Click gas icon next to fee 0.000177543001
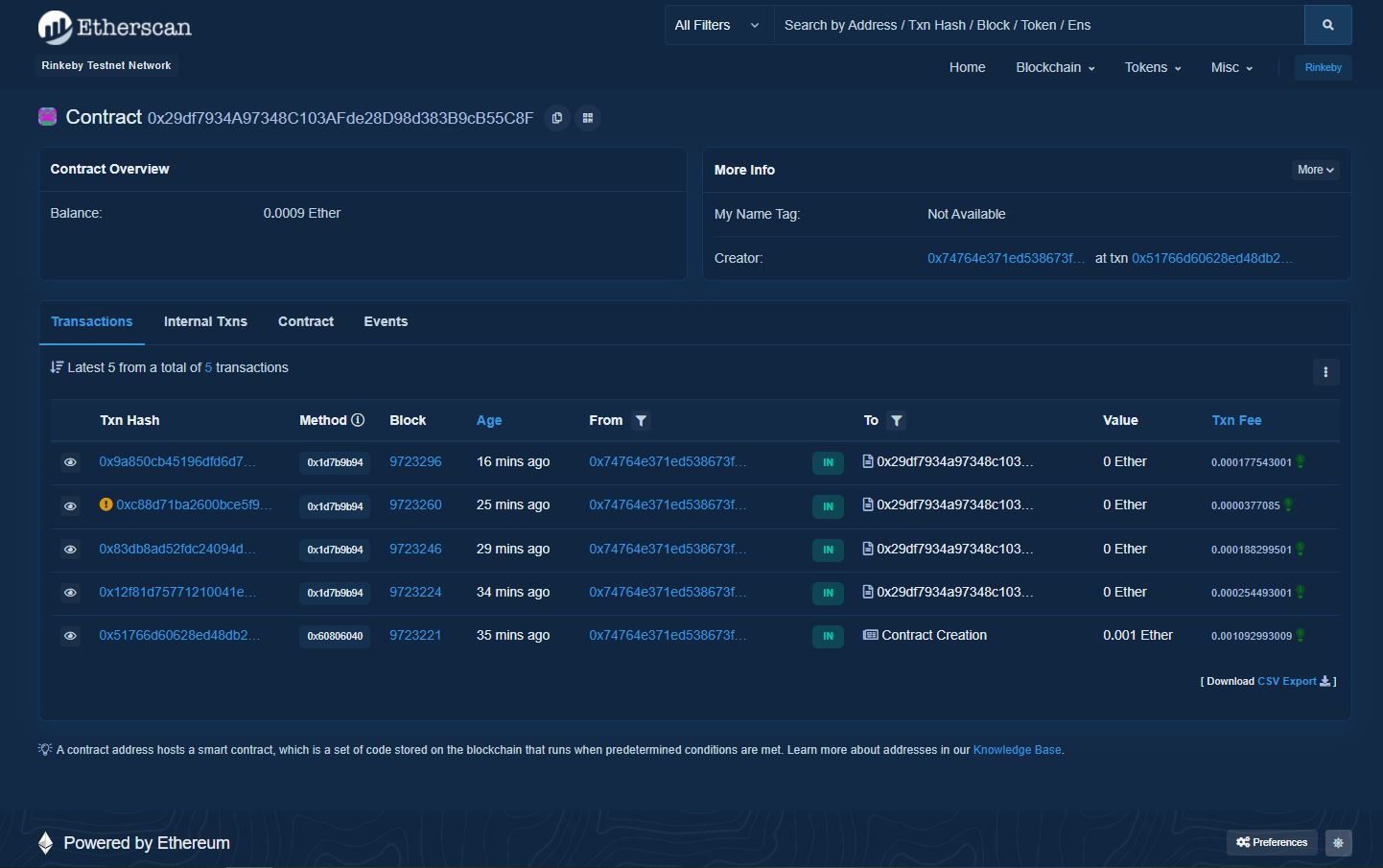Viewport: 1383px width, 868px height. [x=1301, y=462]
